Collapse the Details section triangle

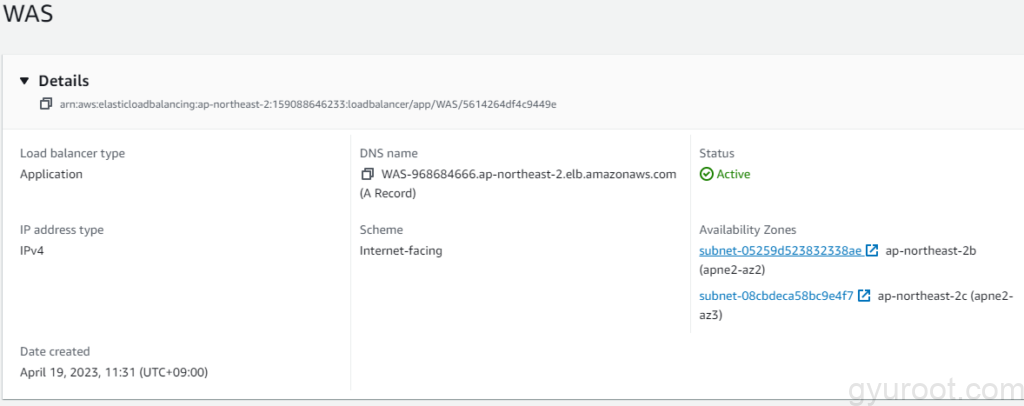point(25,81)
